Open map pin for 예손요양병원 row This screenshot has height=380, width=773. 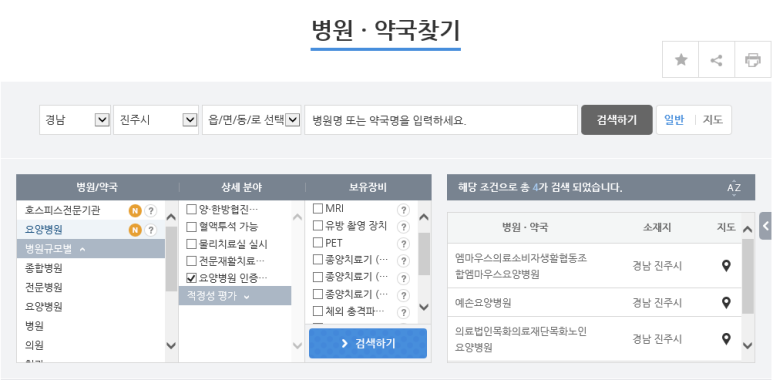coord(726,303)
